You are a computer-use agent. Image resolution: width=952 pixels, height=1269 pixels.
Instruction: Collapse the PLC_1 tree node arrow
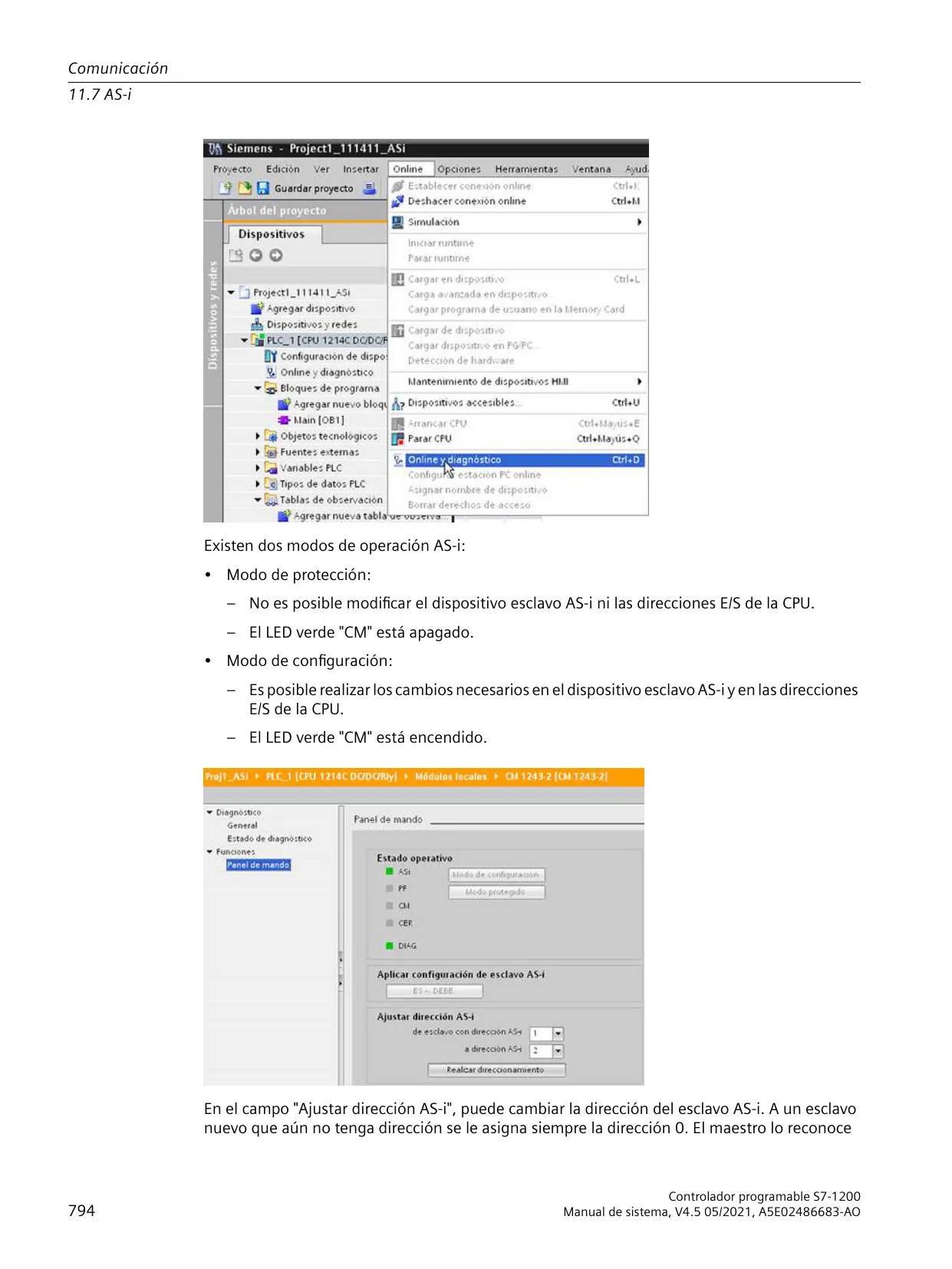click(x=245, y=340)
